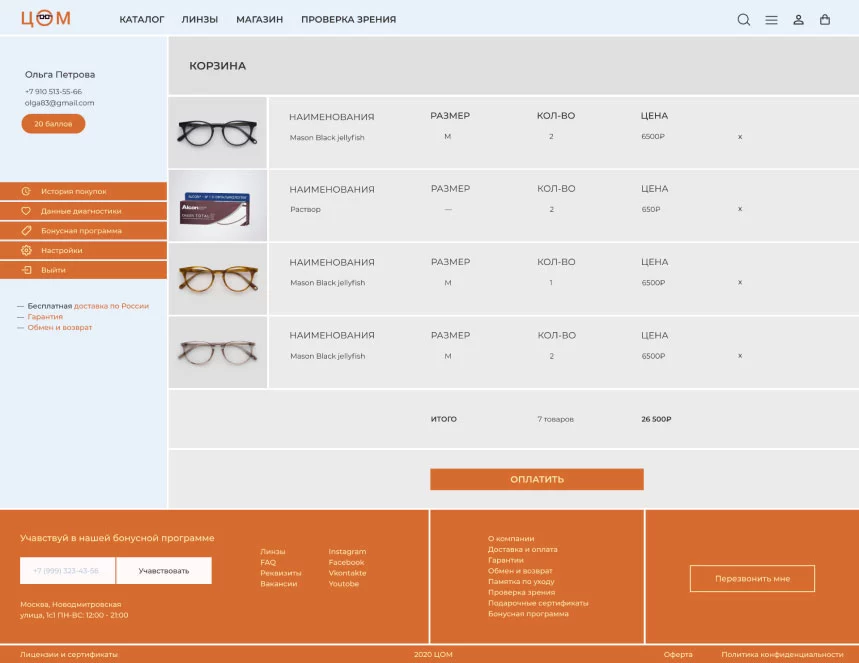Open the Facebook footer link
859x663 pixels.
point(346,562)
